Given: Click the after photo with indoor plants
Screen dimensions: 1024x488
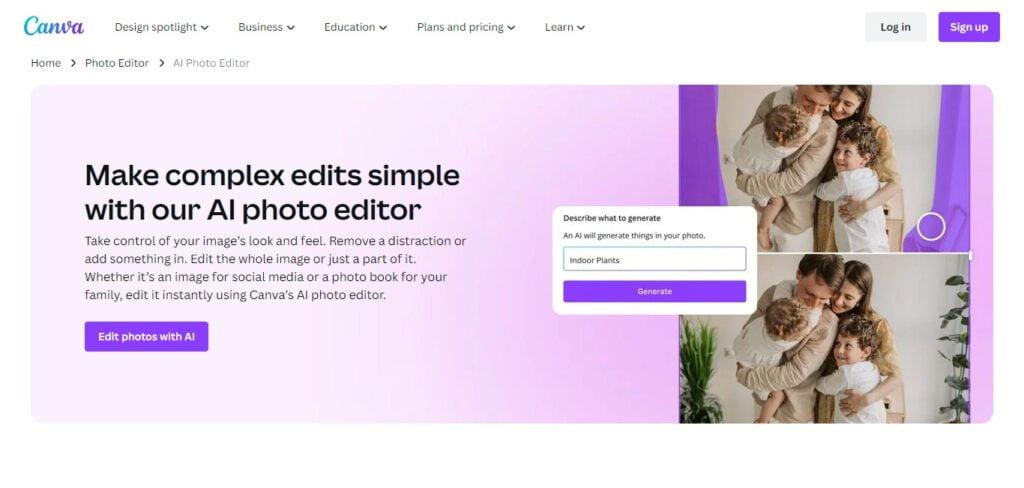Looking at the screenshot, I should [824, 338].
